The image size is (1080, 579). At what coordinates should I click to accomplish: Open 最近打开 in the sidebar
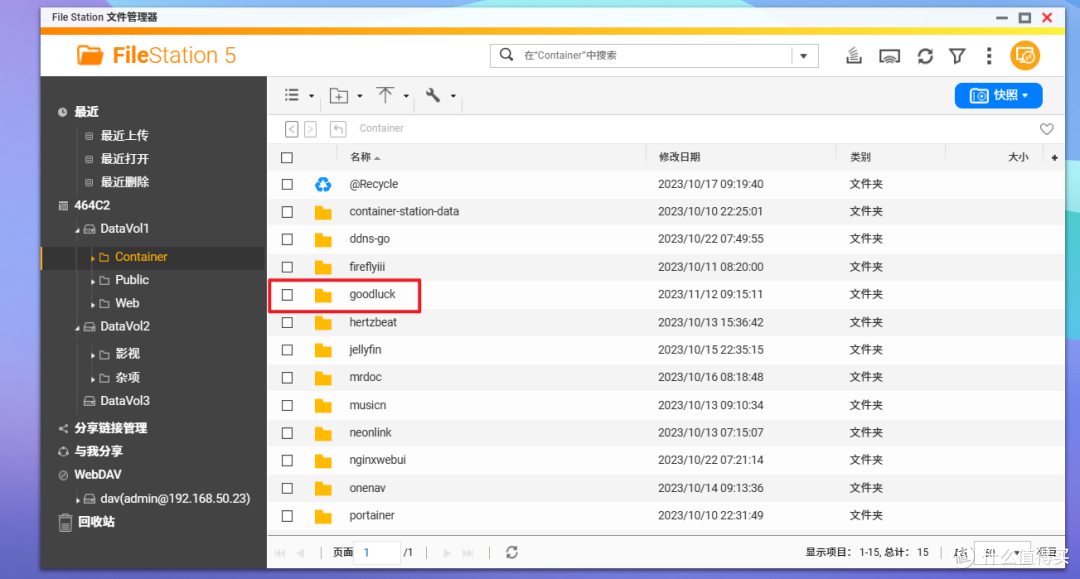pyautogui.click(x=125, y=159)
